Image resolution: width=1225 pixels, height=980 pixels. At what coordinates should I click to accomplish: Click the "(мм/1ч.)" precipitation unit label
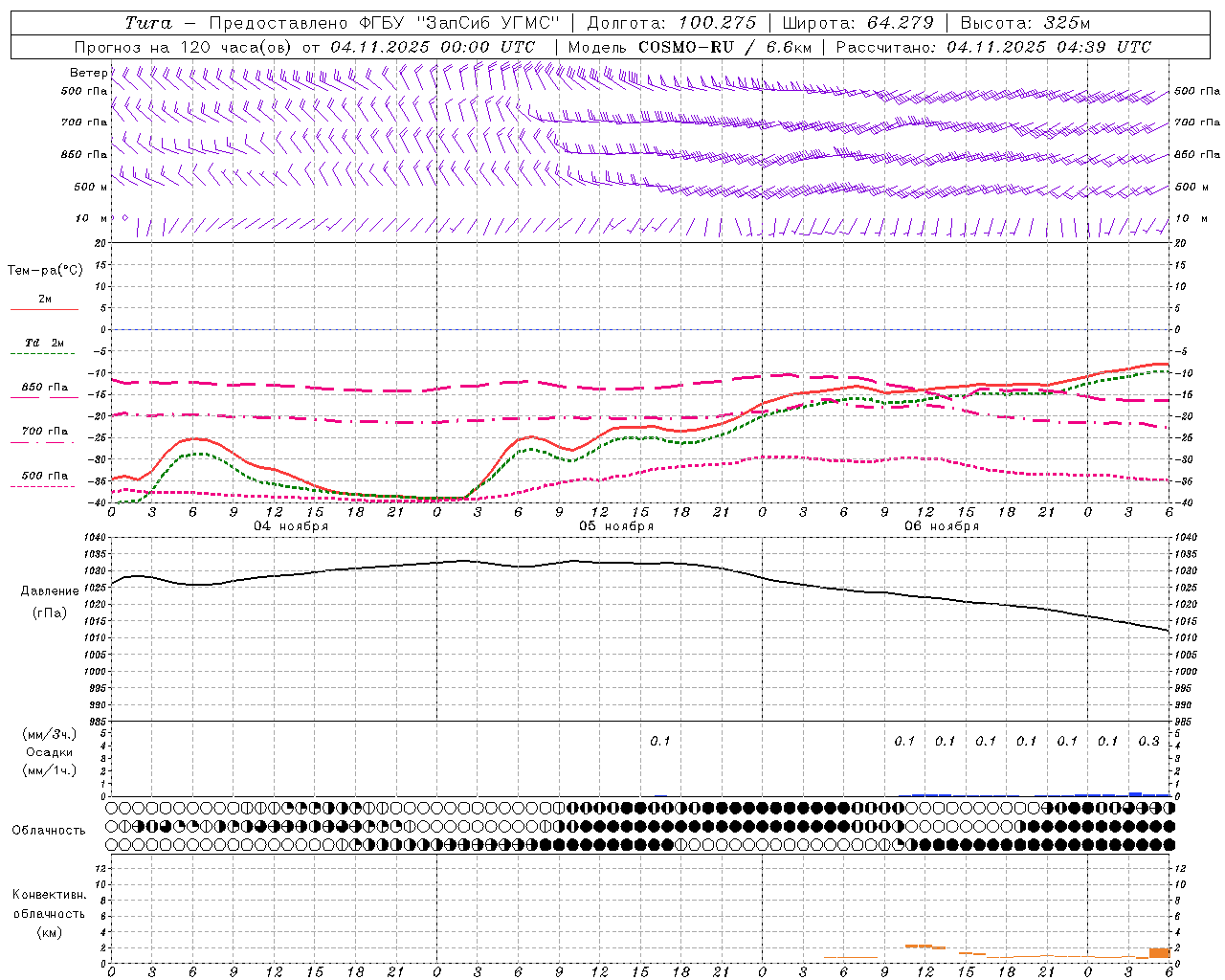click(50, 770)
